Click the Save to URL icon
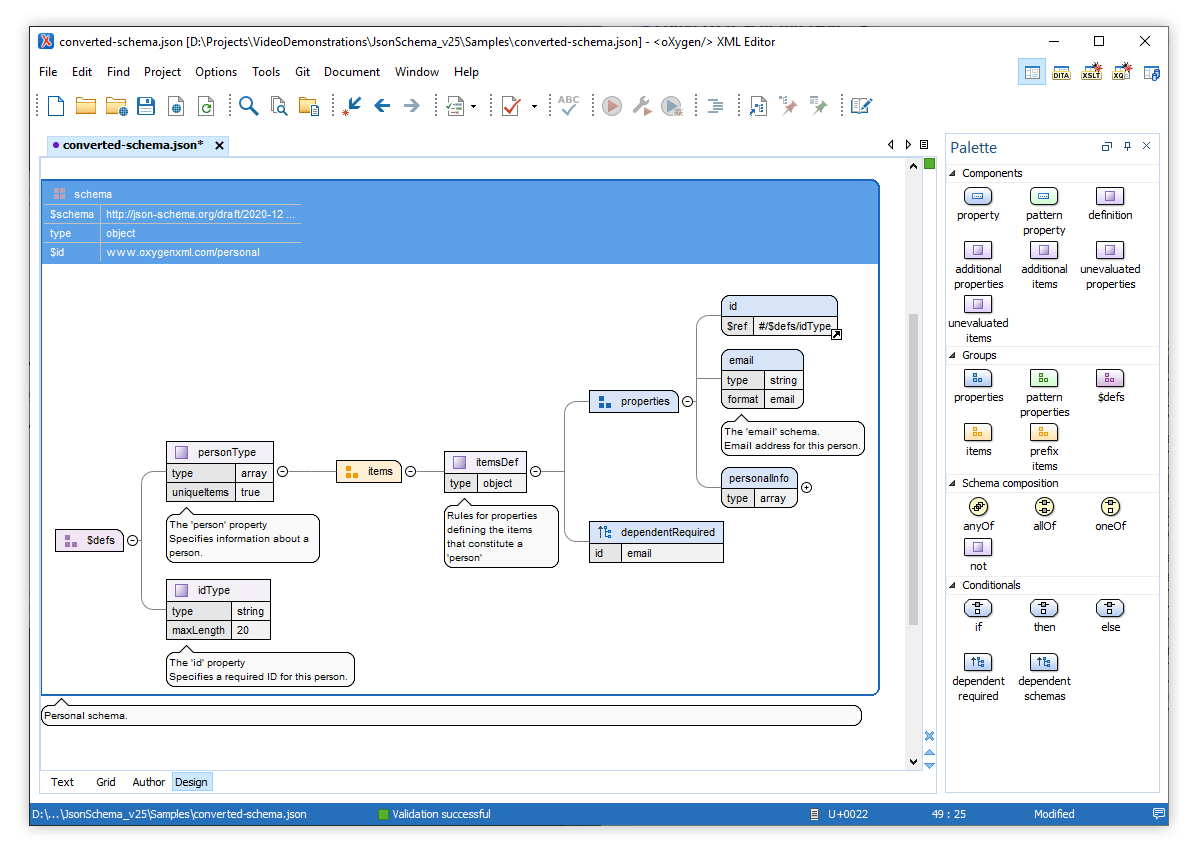 [x=176, y=106]
